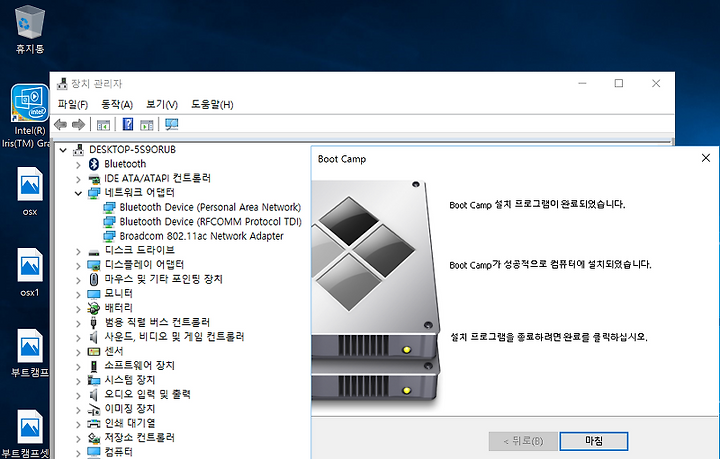The image size is (720, 459).
Task: Expand the 디스크 드라이브 category
Action: [x=78, y=252]
